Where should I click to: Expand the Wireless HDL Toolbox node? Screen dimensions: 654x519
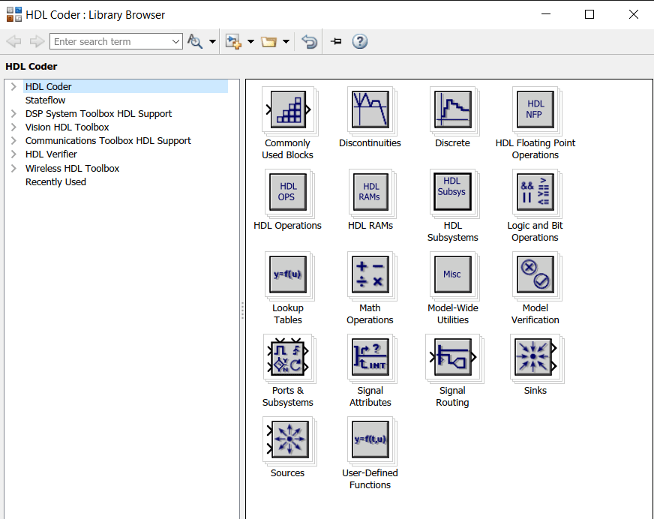pos(13,168)
